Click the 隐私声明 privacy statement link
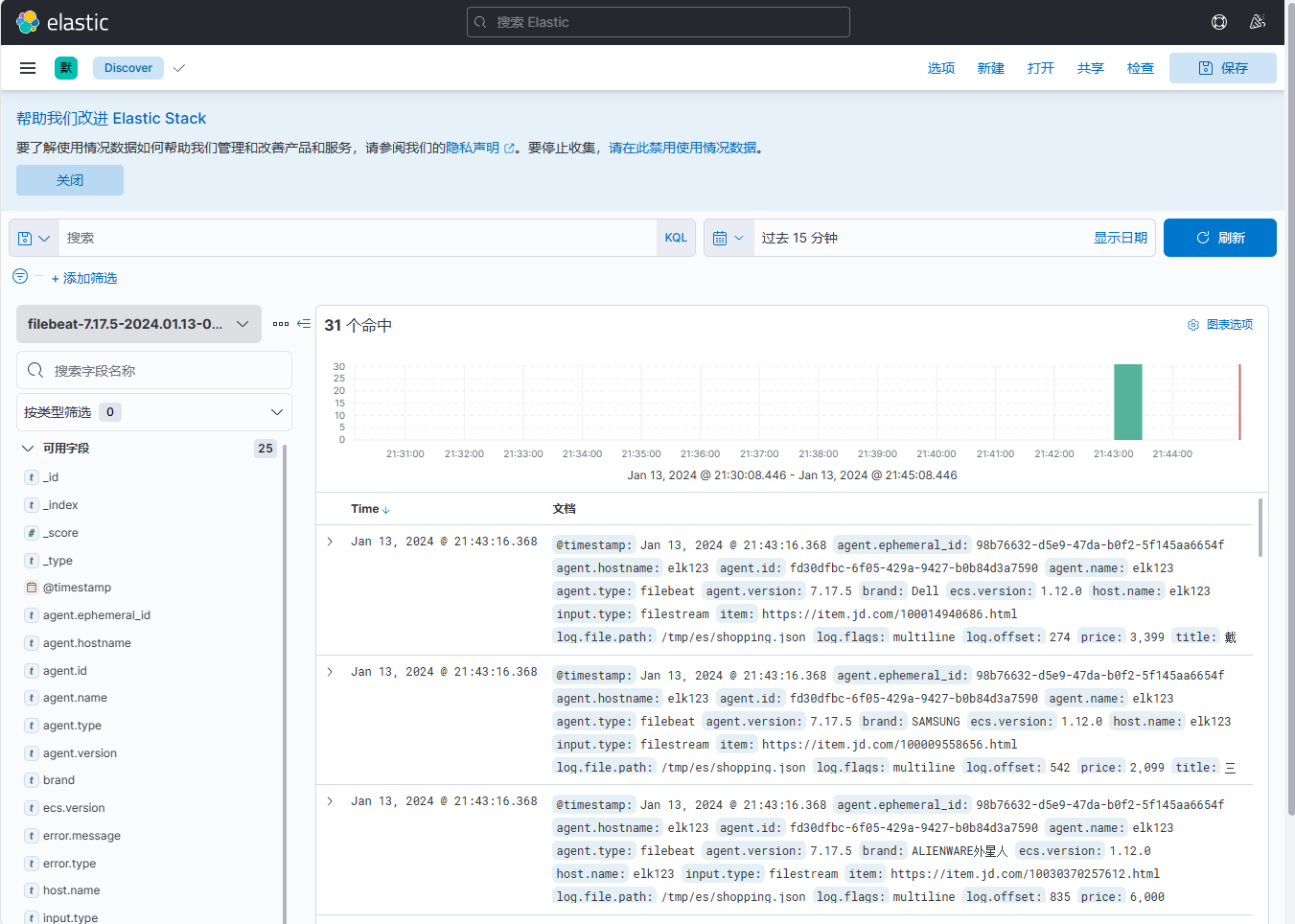 [x=473, y=148]
